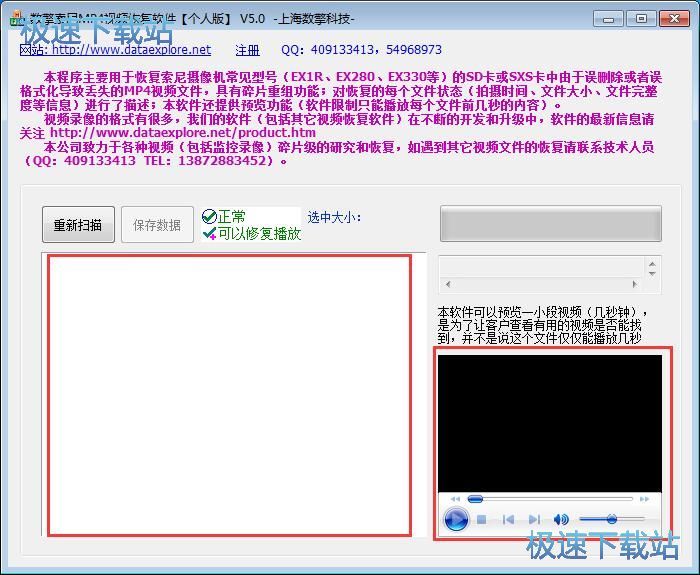Screen dimensions: 700x575
Task: Click the QQ: 409133413，54968973 contact text
Action: click(362, 50)
